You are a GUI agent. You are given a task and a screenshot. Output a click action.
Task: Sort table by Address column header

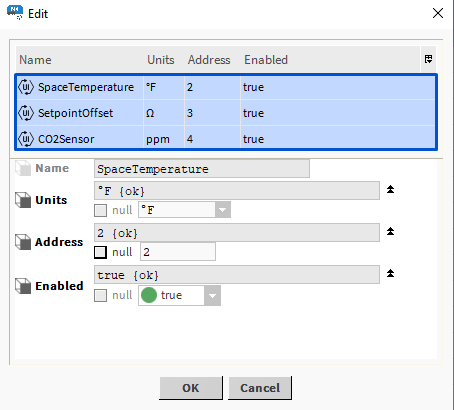click(x=209, y=60)
